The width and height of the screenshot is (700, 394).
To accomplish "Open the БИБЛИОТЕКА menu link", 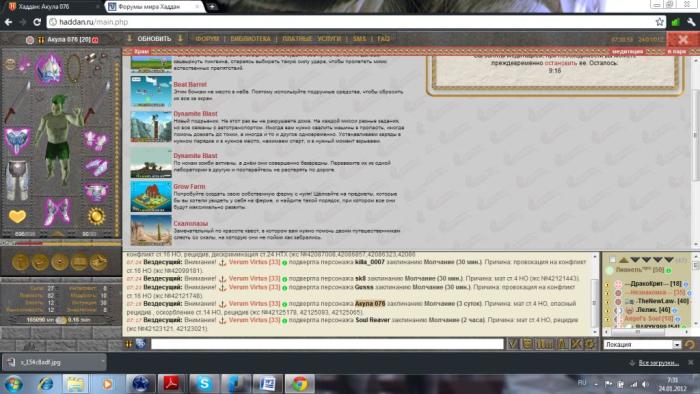I will 250,39.
